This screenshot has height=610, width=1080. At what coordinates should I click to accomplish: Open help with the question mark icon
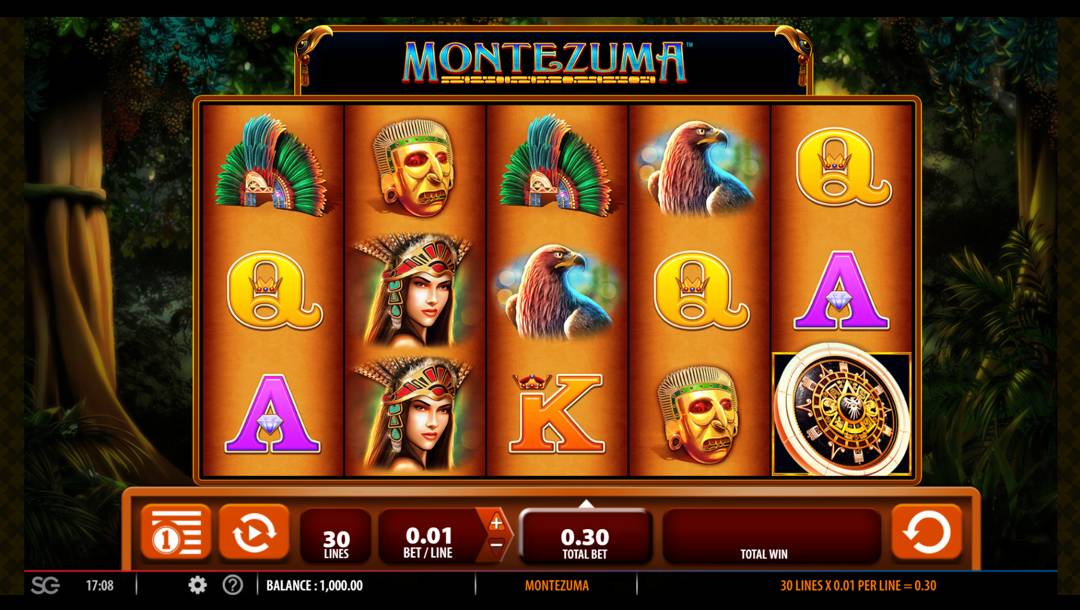(x=233, y=585)
